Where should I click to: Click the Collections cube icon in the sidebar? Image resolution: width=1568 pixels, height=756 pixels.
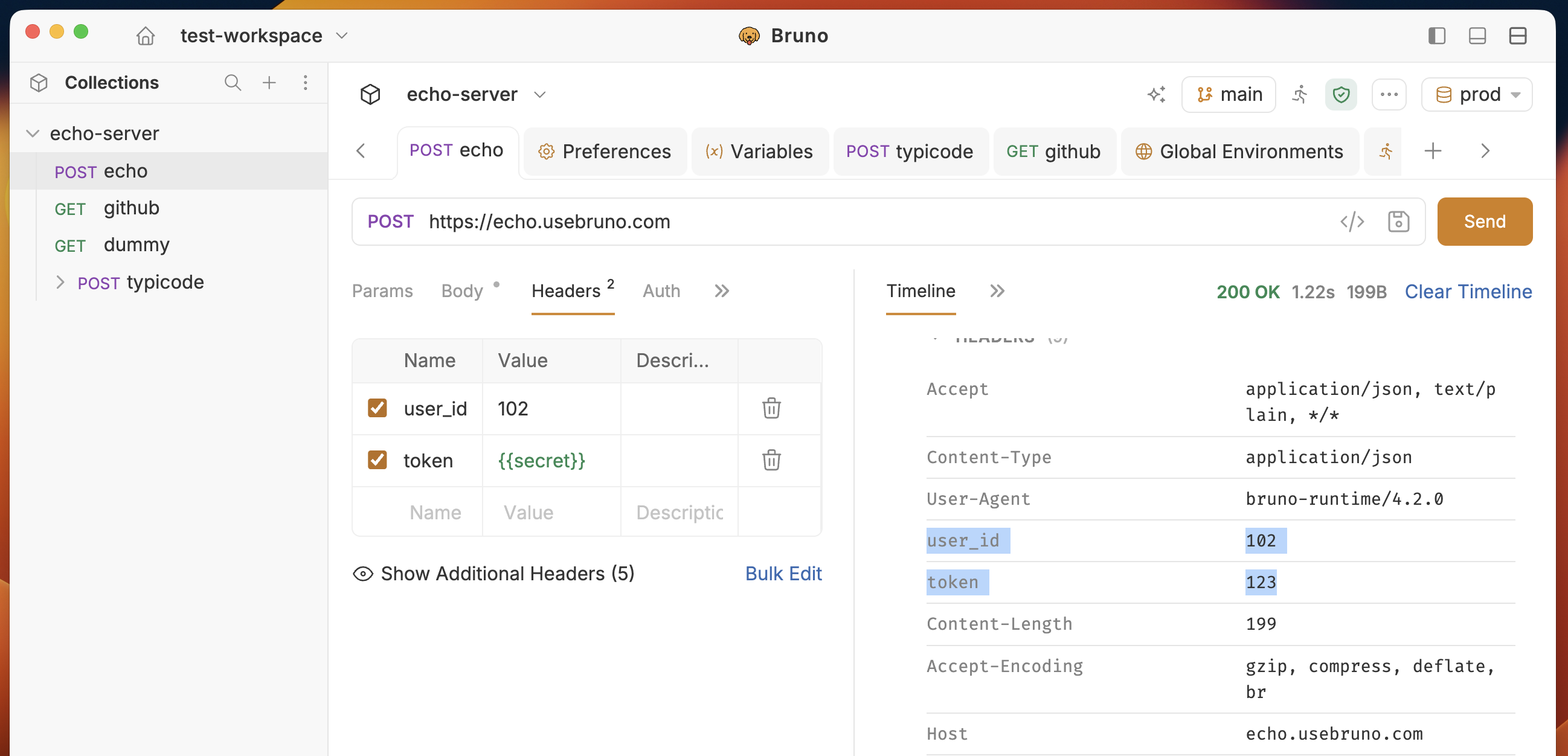coord(38,83)
